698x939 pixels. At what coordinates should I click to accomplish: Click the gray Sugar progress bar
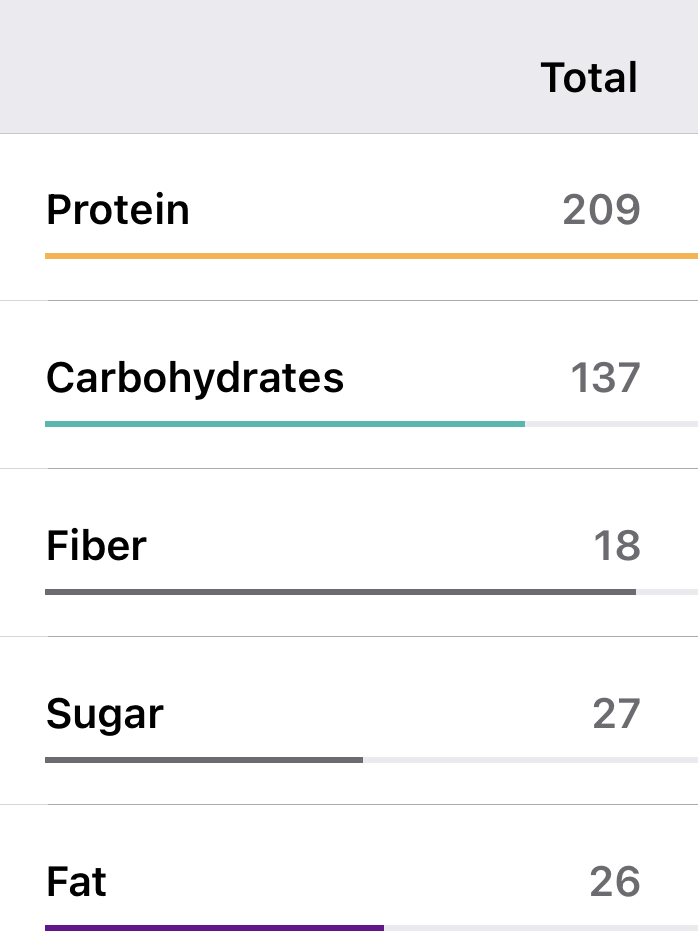(x=204, y=760)
